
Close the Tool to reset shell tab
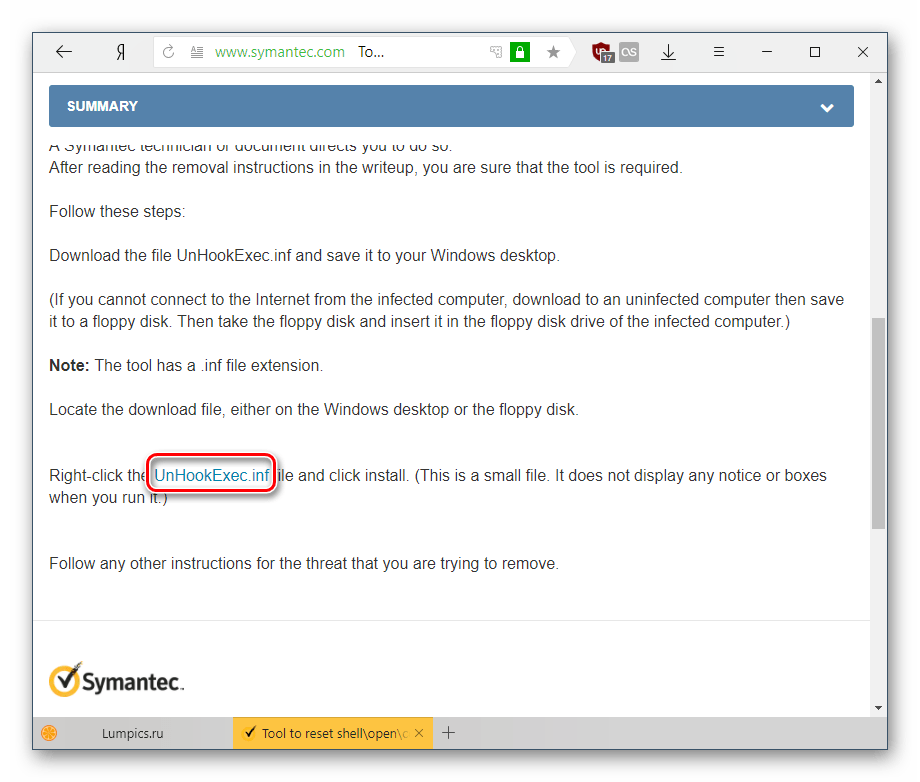(420, 733)
